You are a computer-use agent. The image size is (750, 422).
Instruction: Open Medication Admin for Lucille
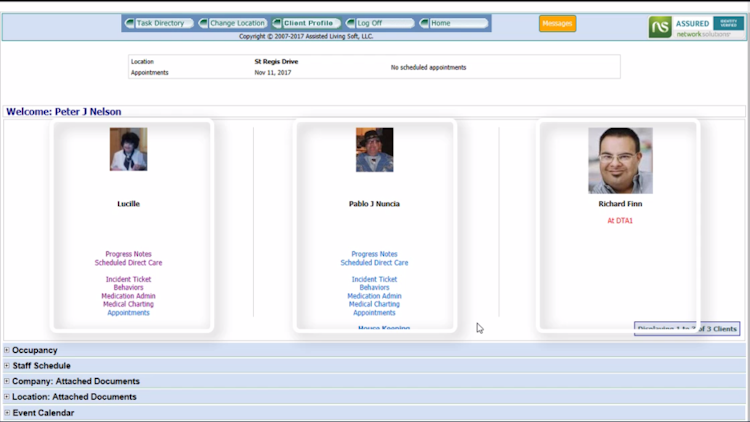pyautogui.click(x=128, y=296)
